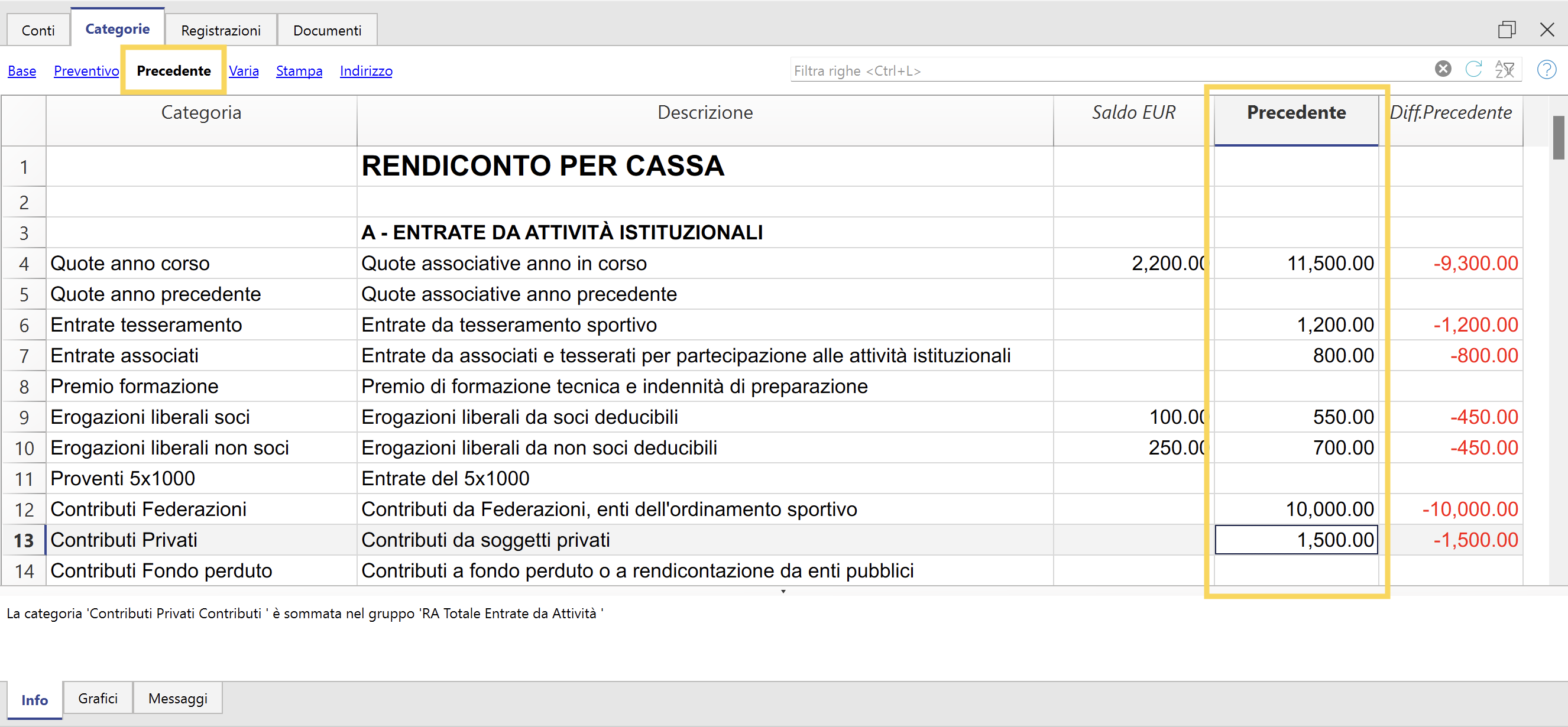Select the Base view link
The height and width of the screenshot is (727, 1568).
[x=22, y=70]
